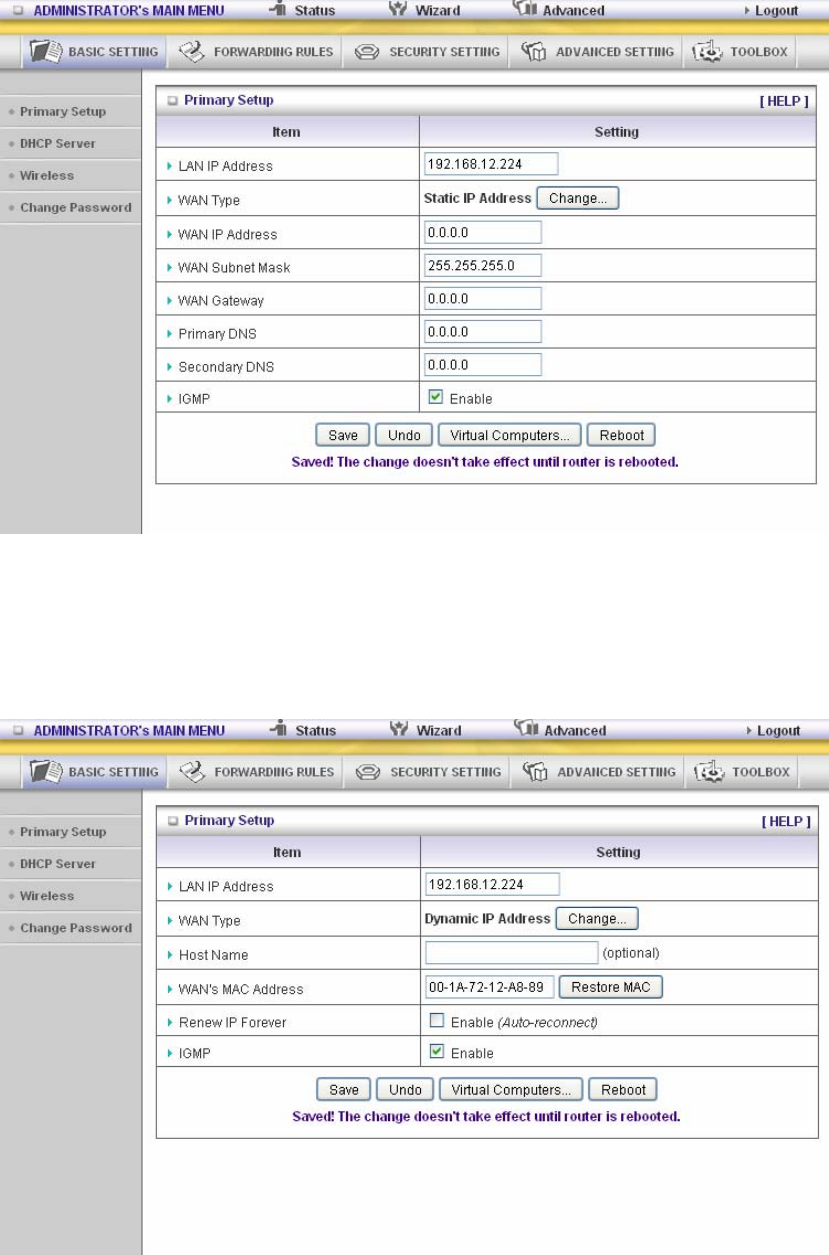Open Primary Setup sidebar link, Static IP page
The width and height of the screenshot is (829, 1255).
pyautogui.click(x=62, y=112)
